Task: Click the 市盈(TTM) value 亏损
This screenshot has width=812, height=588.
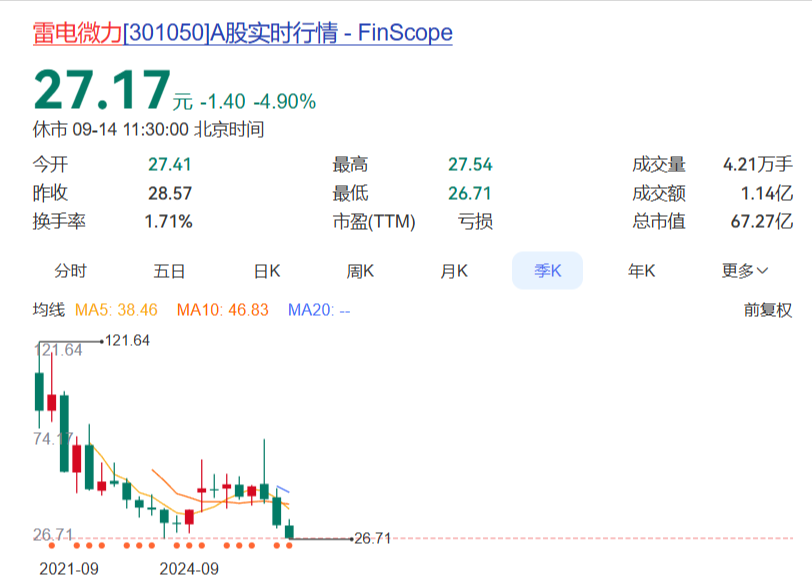Action: click(x=475, y=221)
